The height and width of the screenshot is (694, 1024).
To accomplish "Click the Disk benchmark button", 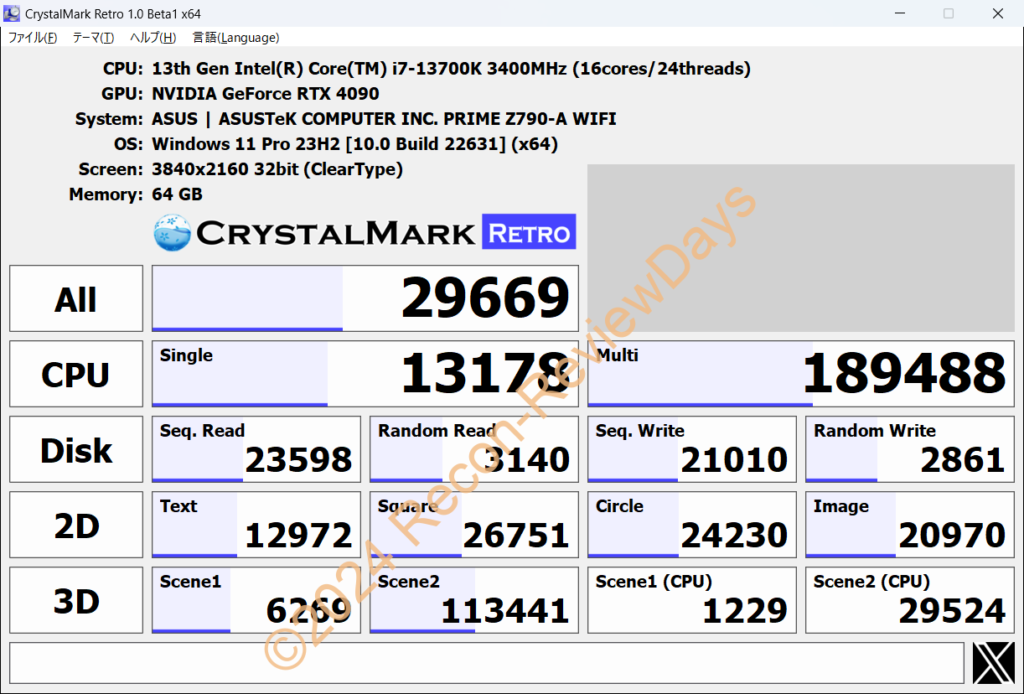I will [x=75, y=449].
